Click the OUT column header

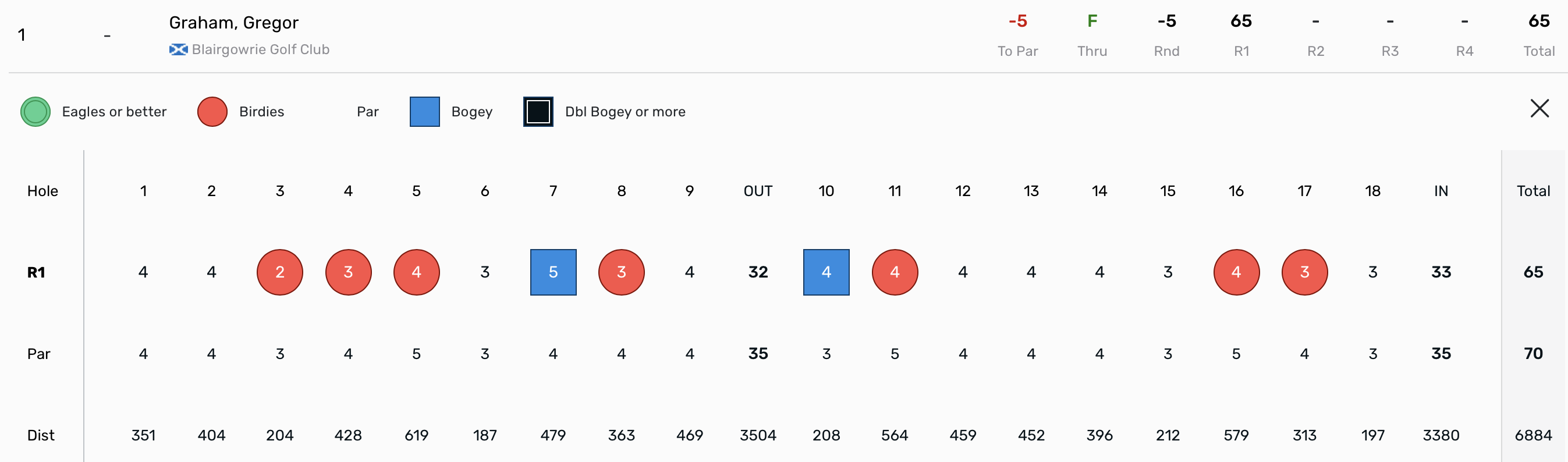[x=758, y=191]
